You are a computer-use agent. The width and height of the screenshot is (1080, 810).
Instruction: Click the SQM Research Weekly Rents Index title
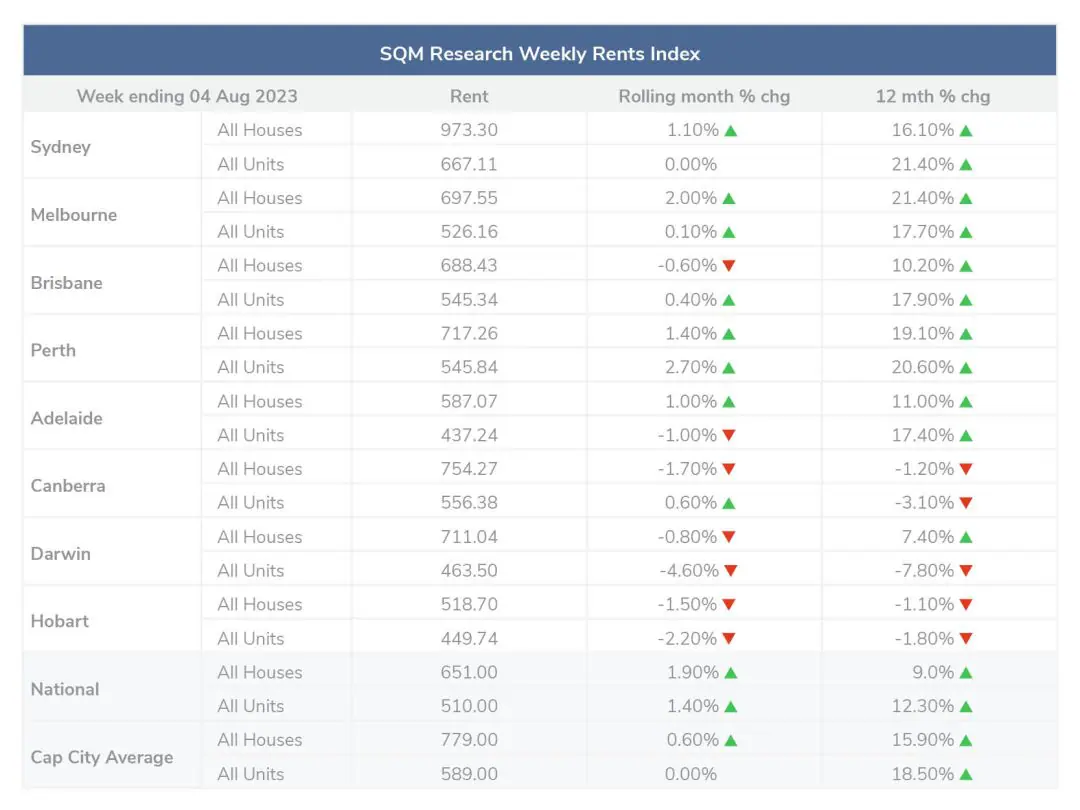point(540,54)
